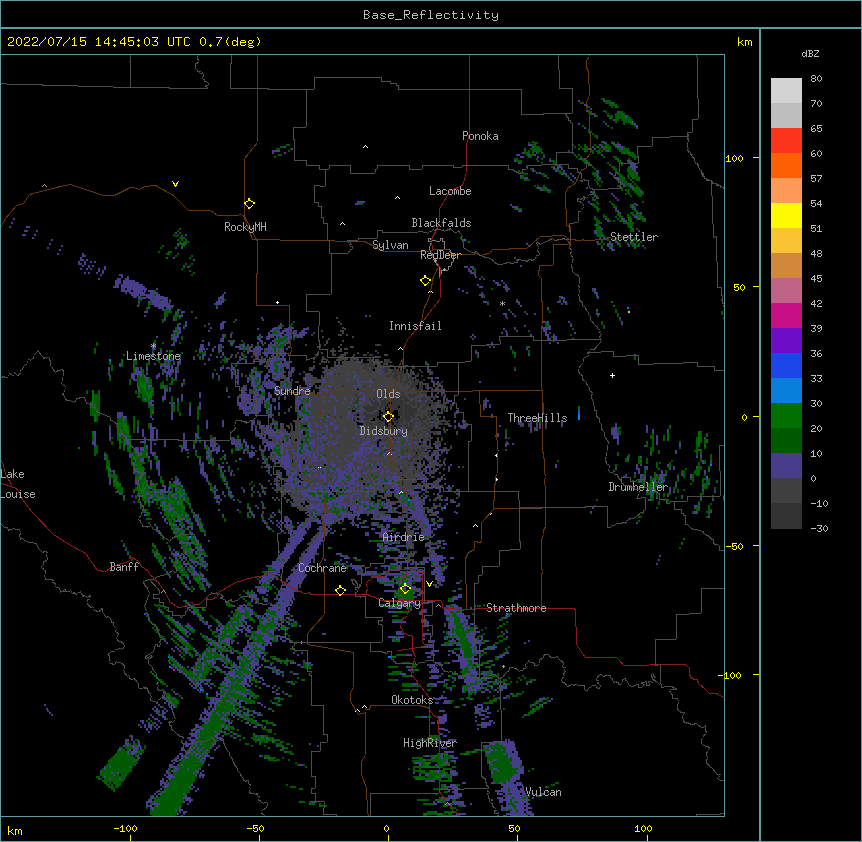Select the HighRiver label
Image resolution: width=862 pixels, height=842 pixels.
(x=430, y=743)
